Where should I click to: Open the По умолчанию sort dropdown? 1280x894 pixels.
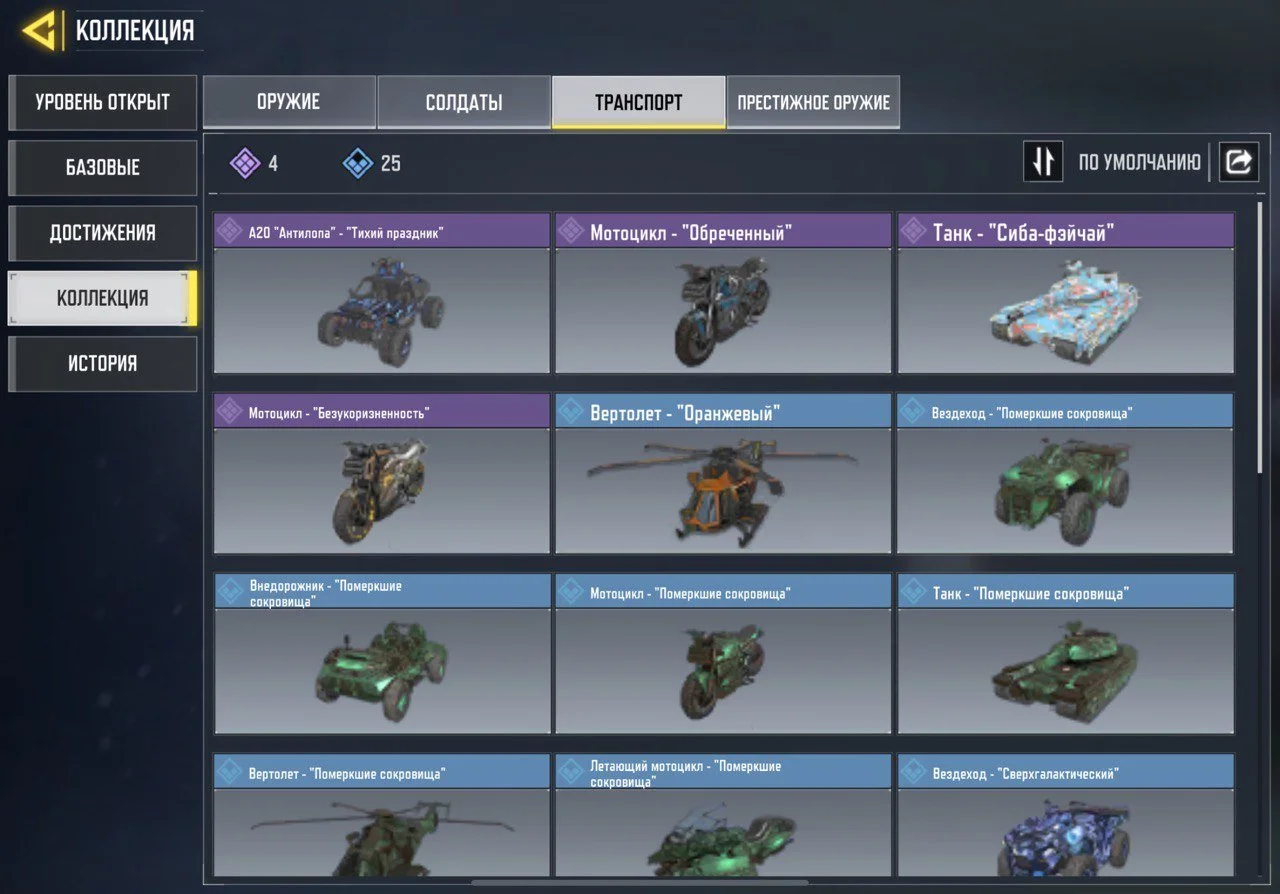tap(1139, 162)
